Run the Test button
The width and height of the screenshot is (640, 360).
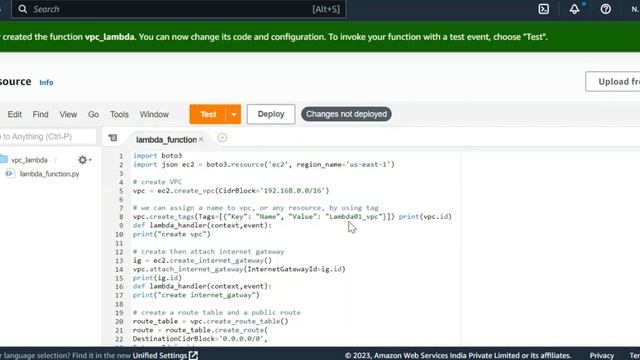point(208,114)
